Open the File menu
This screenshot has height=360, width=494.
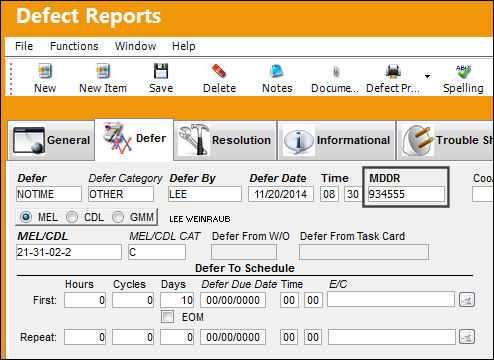tap(24, 46)
